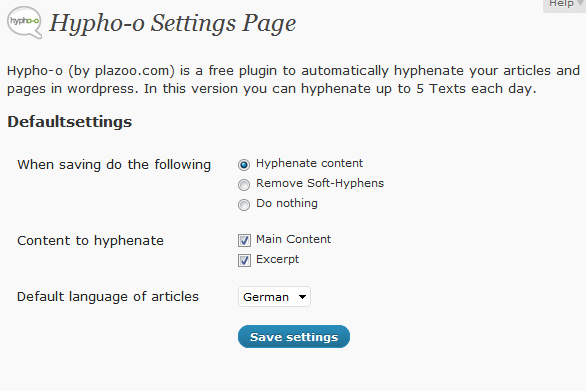Click the "Main Content" label text
The height and width of the screenshot is (391, 586).
click(293, 239)
